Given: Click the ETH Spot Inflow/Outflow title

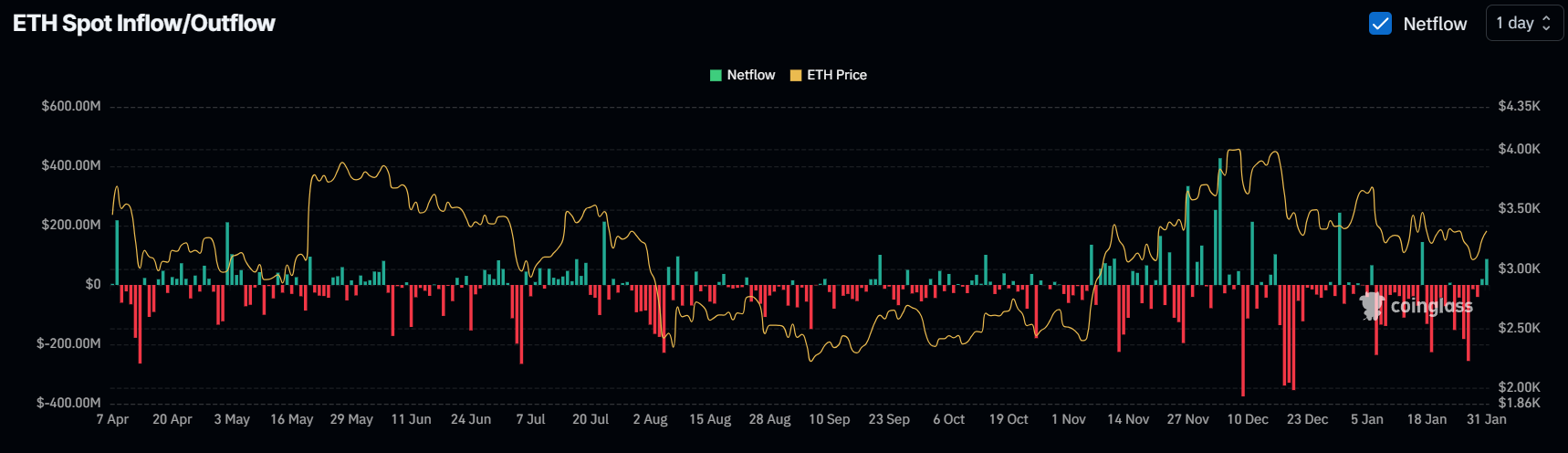Looking at the screenshot, I should [144, 24].
